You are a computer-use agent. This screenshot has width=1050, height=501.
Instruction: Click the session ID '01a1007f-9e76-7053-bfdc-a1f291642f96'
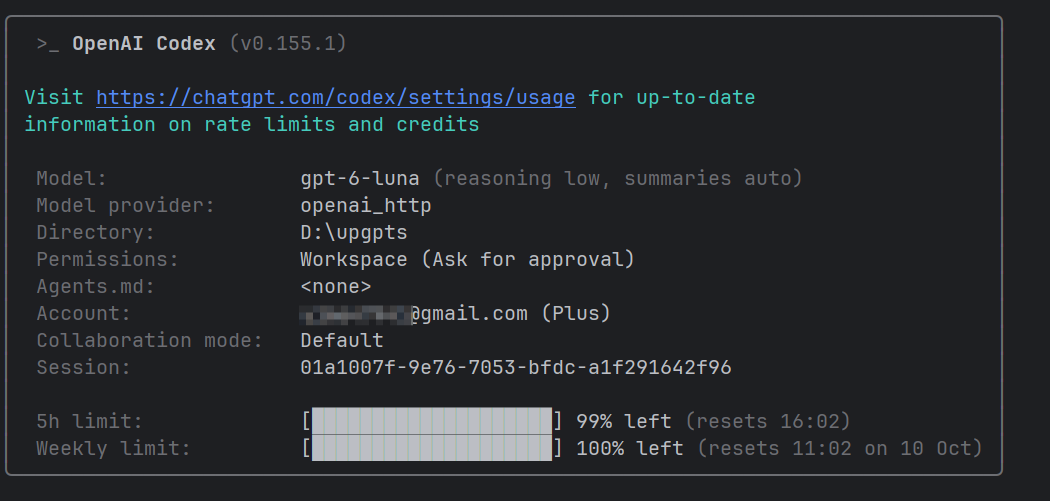516,368
